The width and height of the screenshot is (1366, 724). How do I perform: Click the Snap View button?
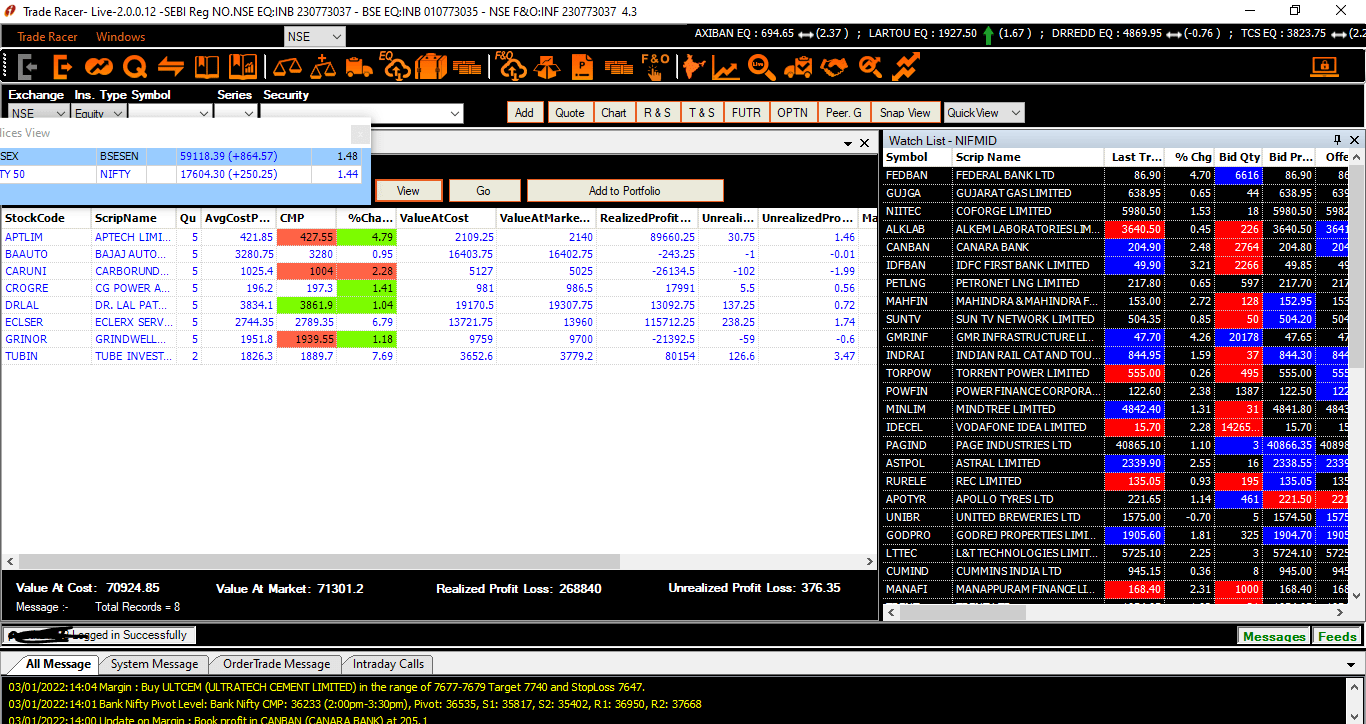click(x=906, y=113)
